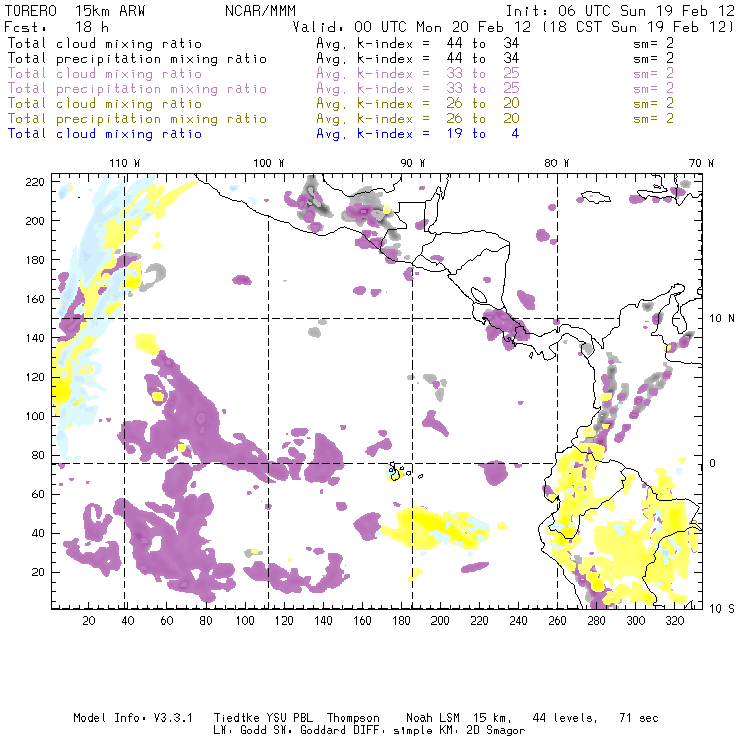Click the black Total precipitation mixing ratio legend

click(136, 59)
